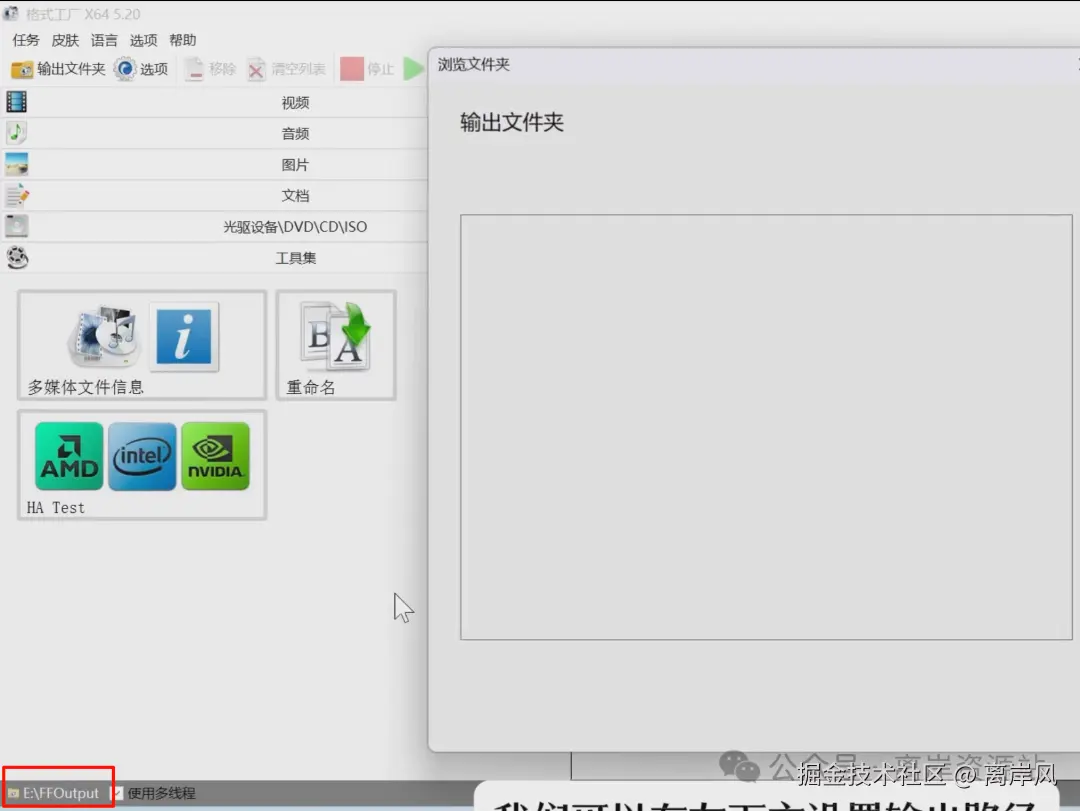The image size is (1080, 811).
Task: Expand the 视频 category section
Action: pos(296,101)
